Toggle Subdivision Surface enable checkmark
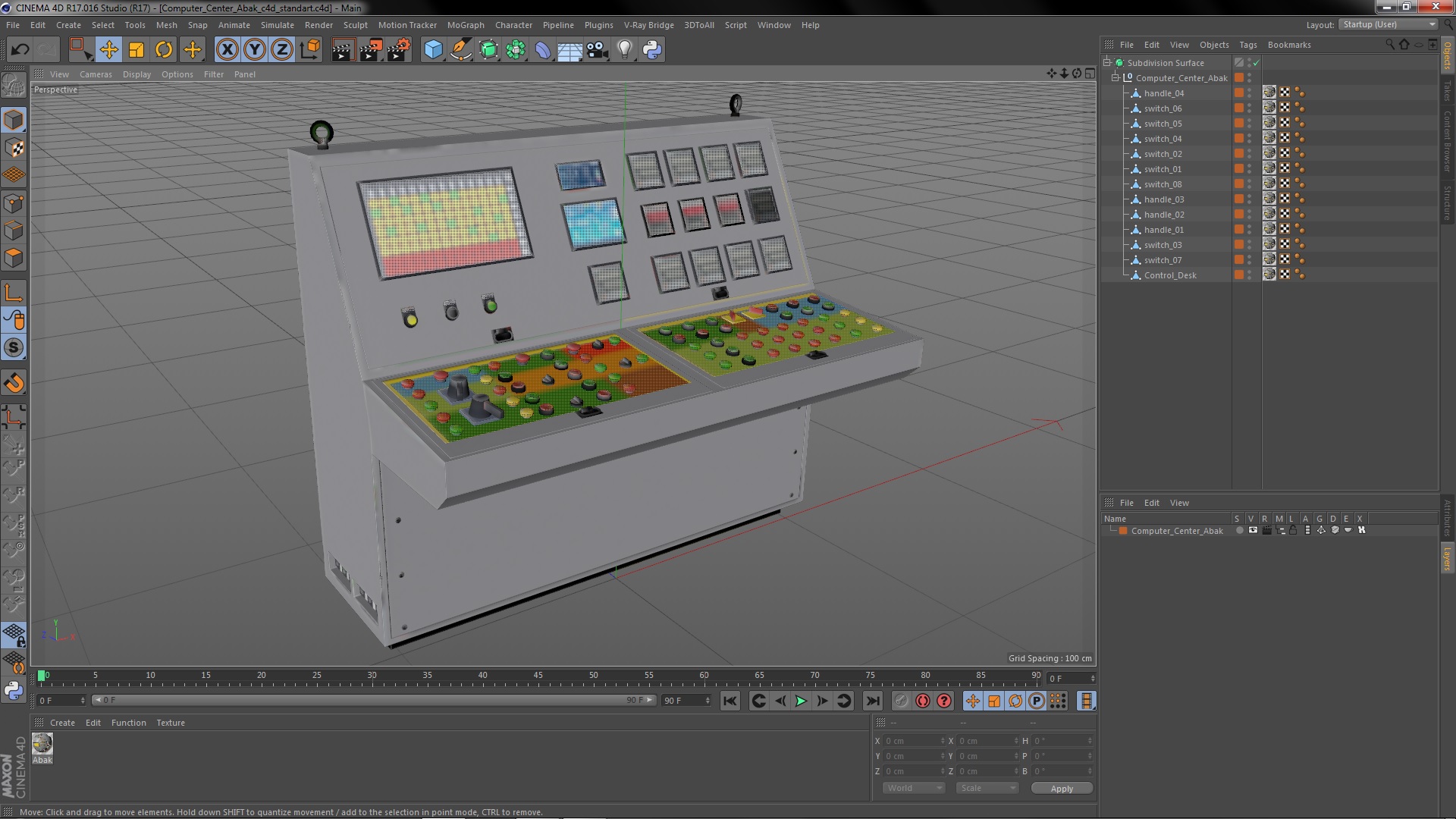The width and height of the screenshot is (1456, 819). click(x=1256, y=63)
